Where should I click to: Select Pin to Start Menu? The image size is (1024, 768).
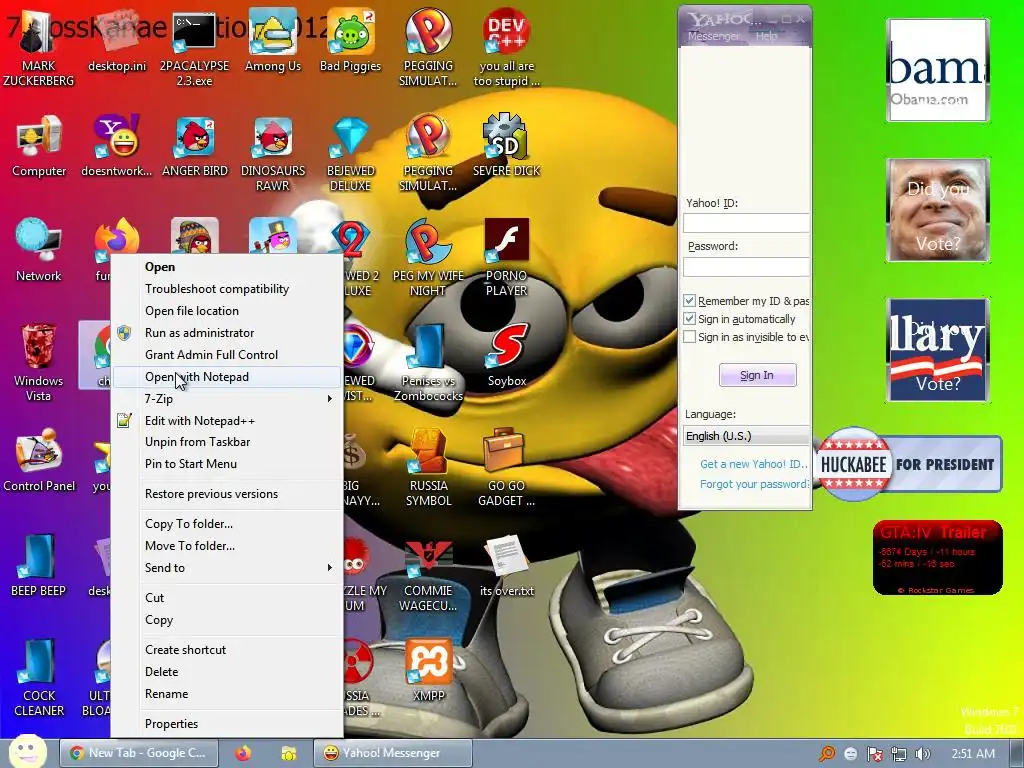[227, 464]
